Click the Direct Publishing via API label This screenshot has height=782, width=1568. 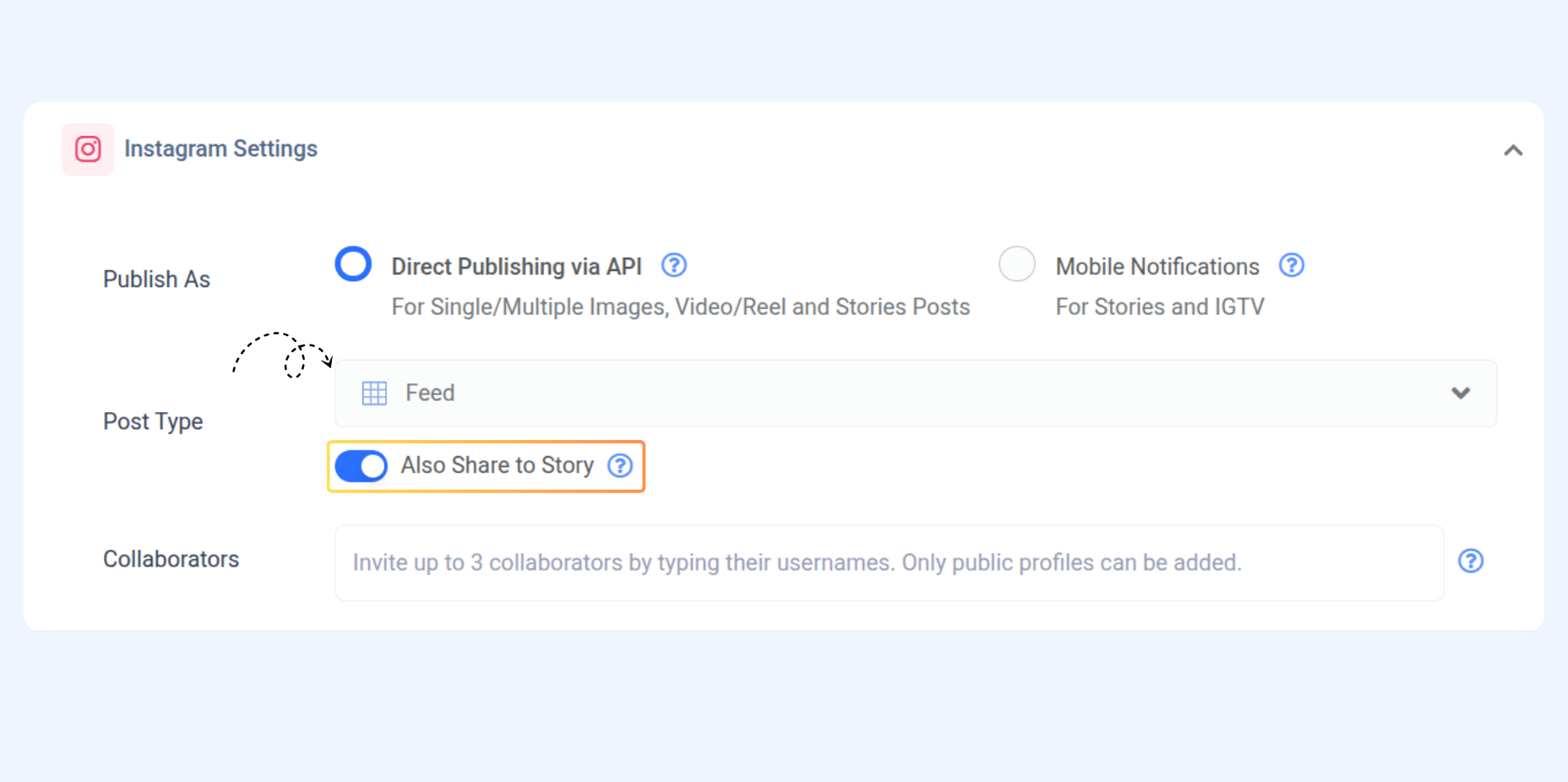click(516, 267)
